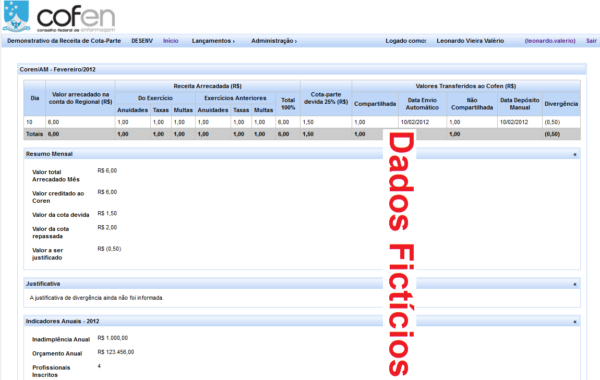600x380 pixels.
Task: Open the Lançamentos menu
Action: coord(213,41)
